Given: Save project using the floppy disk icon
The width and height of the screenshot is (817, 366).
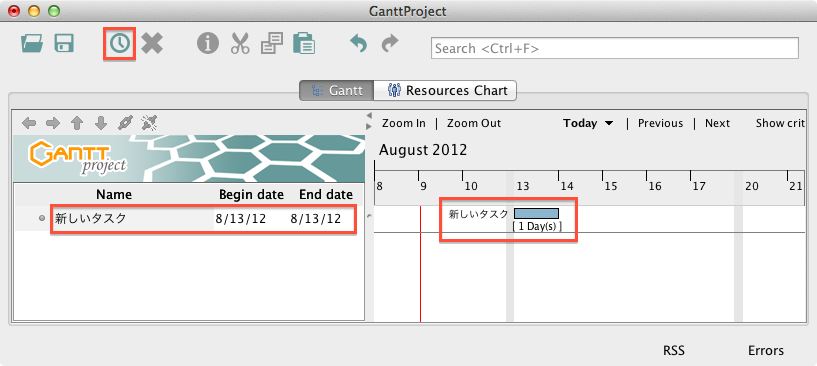Looking at the screenshot, I should (64, 44).
